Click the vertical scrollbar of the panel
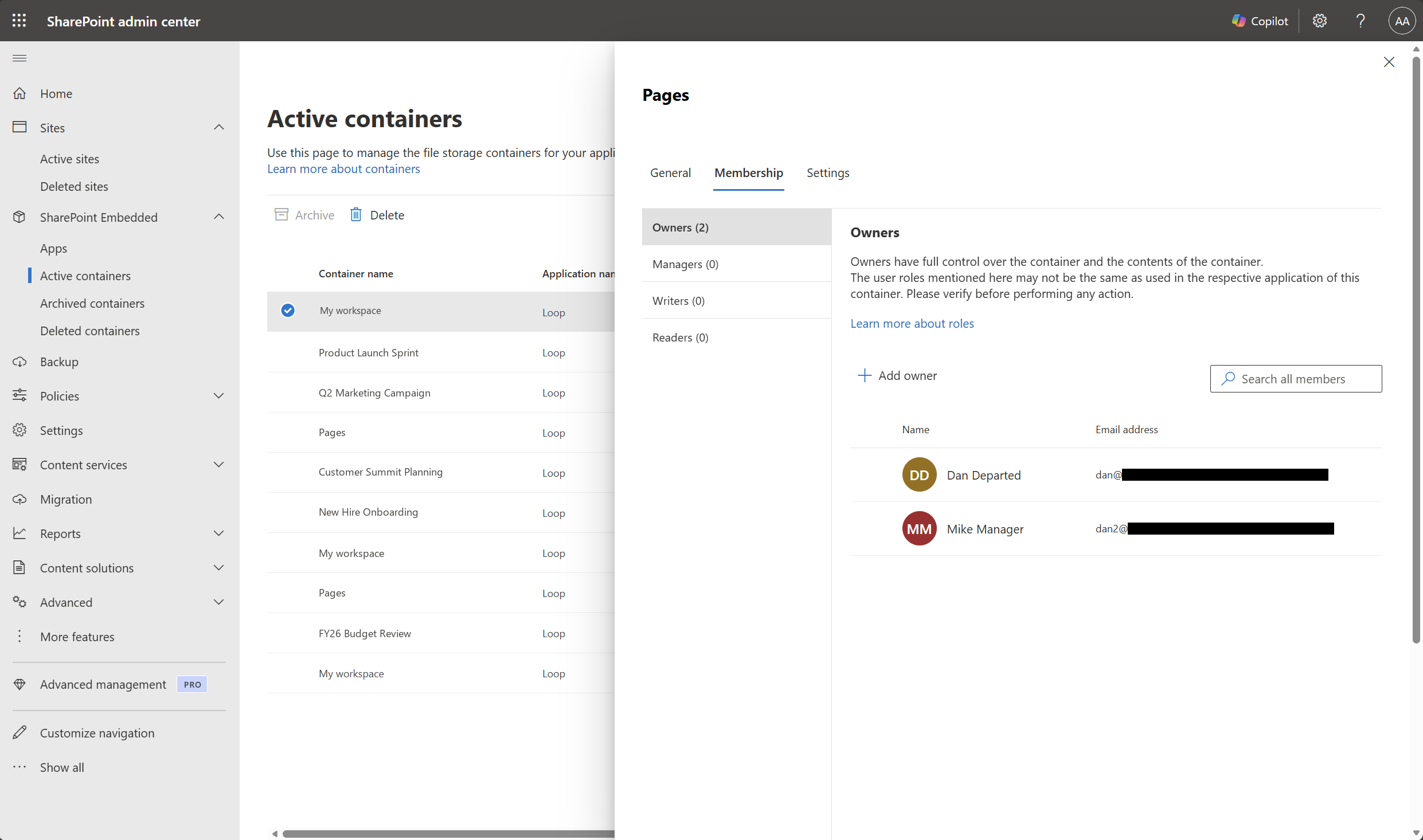 click(x=1416, y=350)
